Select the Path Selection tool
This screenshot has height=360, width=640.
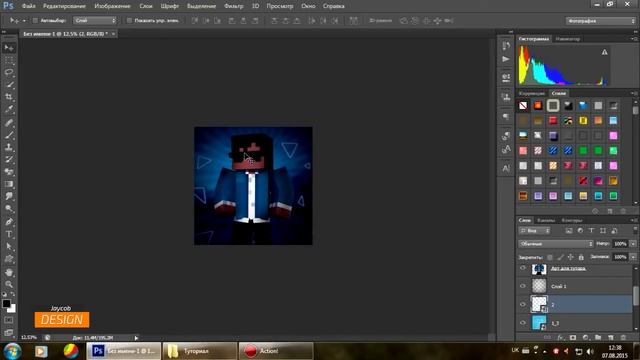[9, 247]
